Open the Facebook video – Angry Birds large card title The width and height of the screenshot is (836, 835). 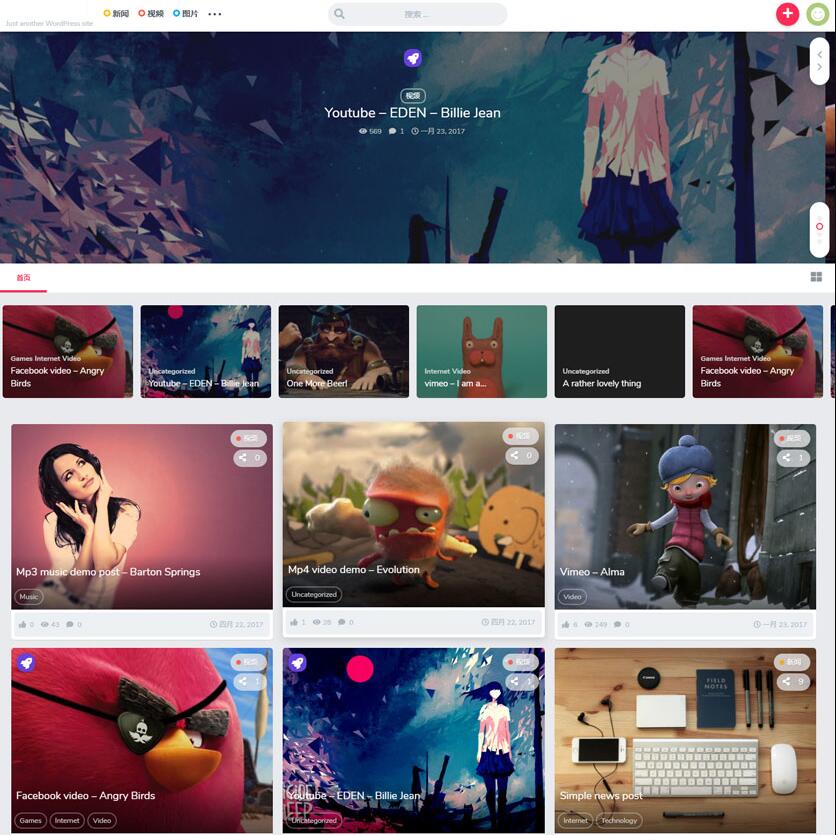(x=86, y=796)
